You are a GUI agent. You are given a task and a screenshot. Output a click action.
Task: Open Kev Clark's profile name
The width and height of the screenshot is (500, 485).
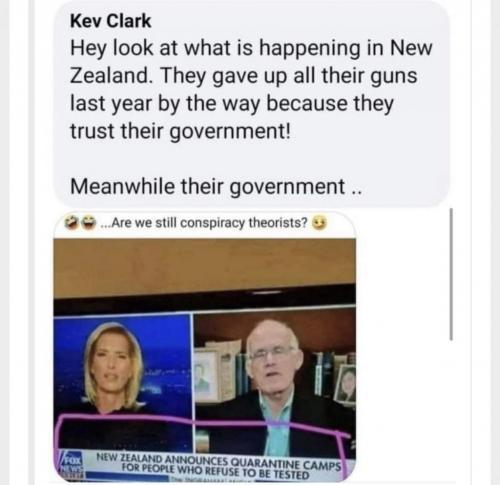click(111, 21)
